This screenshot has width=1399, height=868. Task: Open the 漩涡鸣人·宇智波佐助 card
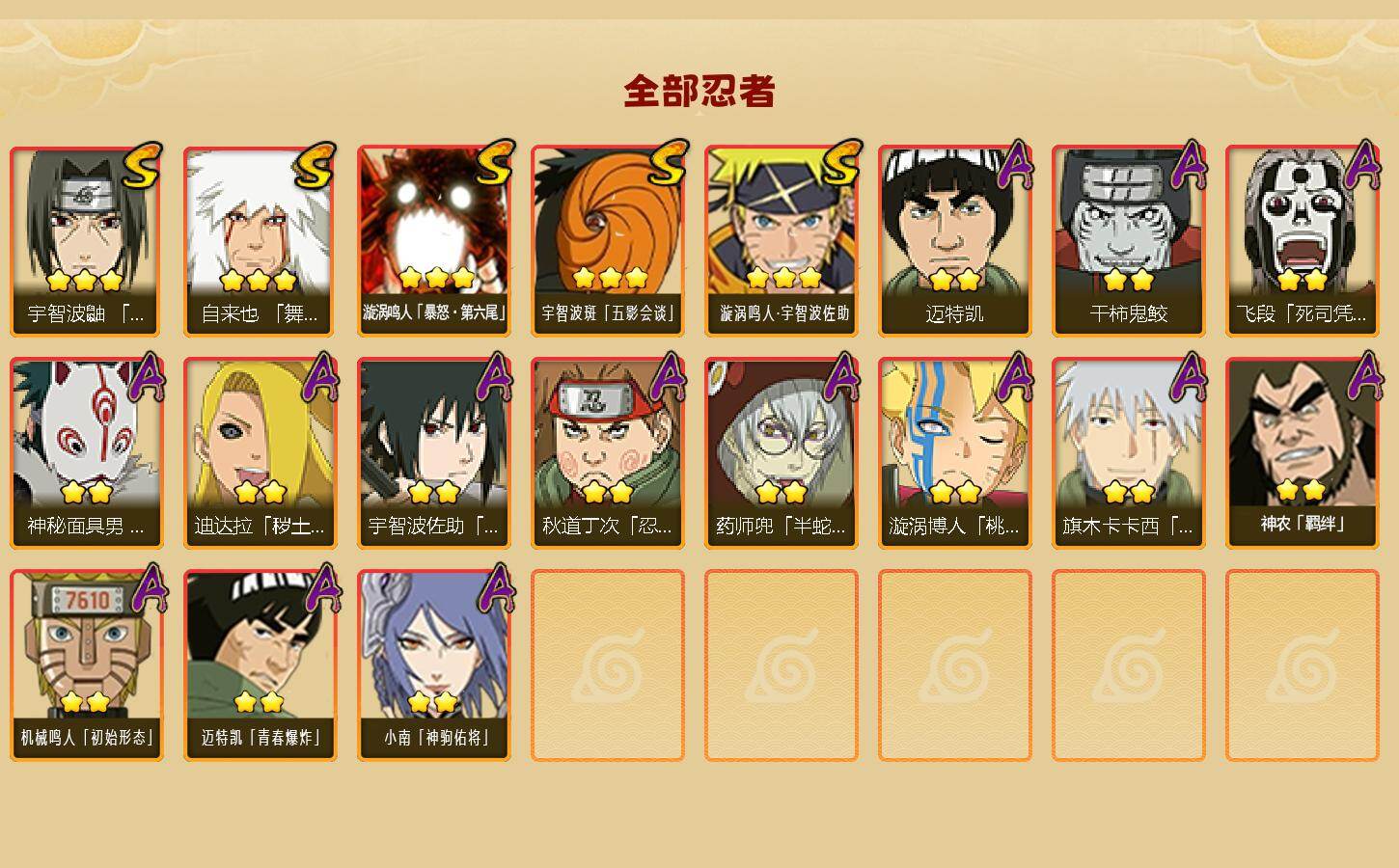click(781, 241)
